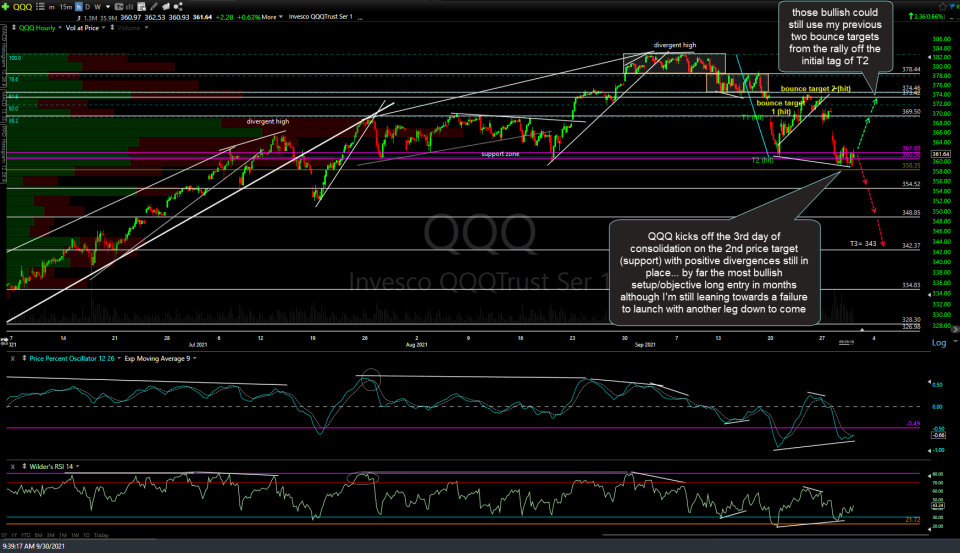Click the -0.66 PPO value tag

938,435
